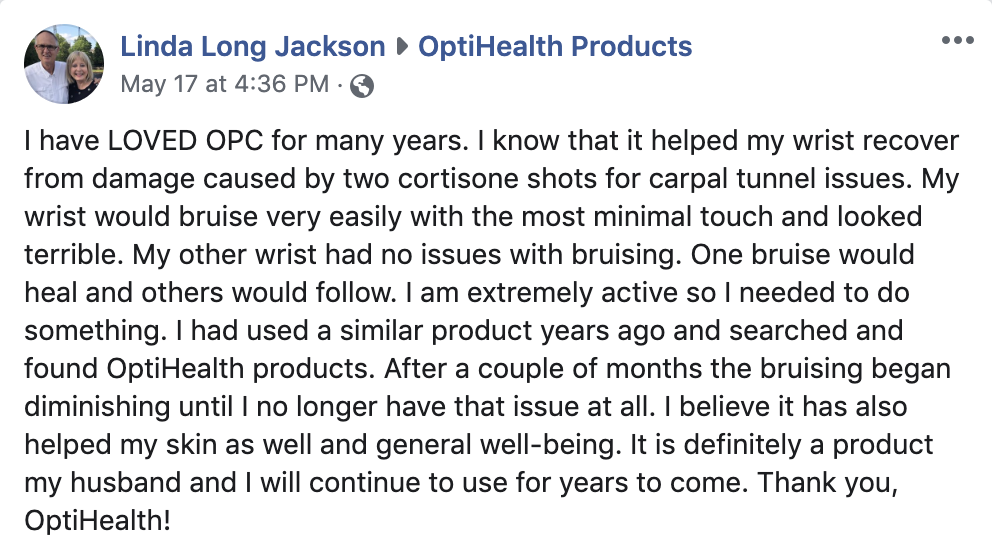This screenshot has height=548, width=992.
Task: Click the 'found OptiHealth products' text line
Action: pyautogui.click(x=199, y=370)
